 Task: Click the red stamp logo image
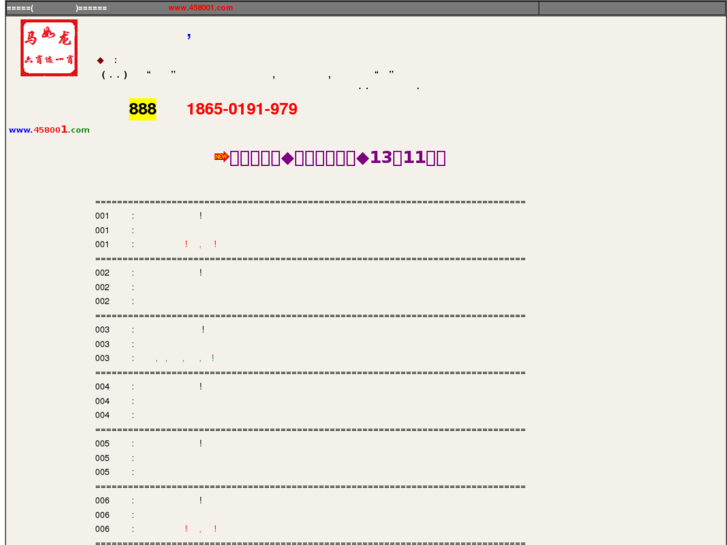coord(49,48)
